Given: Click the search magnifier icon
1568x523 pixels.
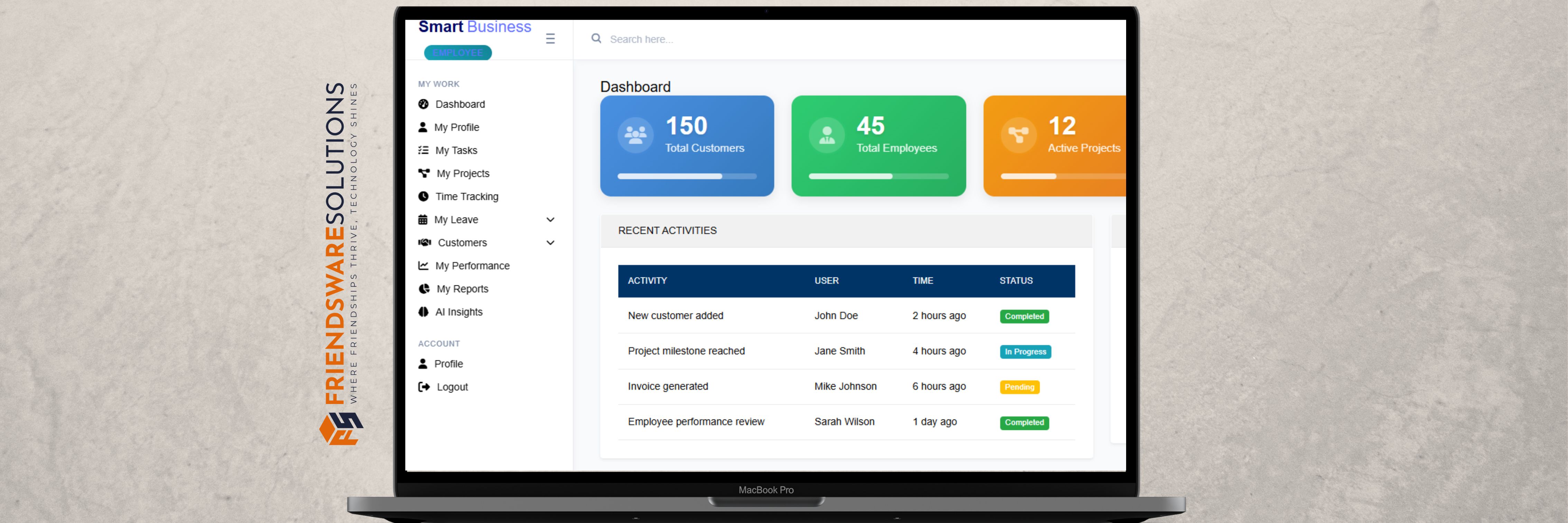Looking at the screenshot, I should [x=596, y=38].
